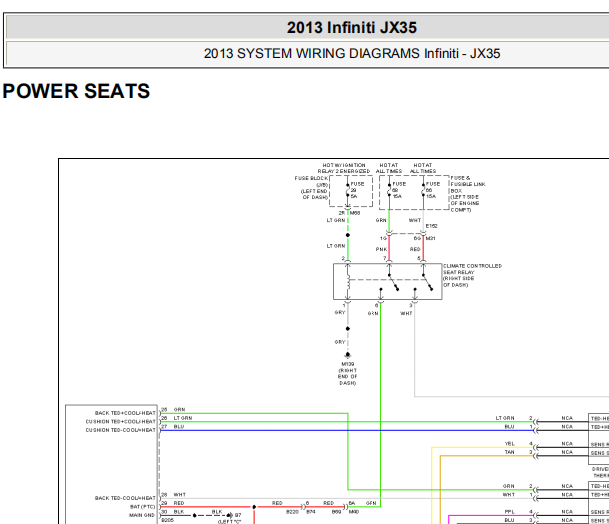Image resolution: width=609 pixels, height=524 pixels.
Task: Click the 'TAN' wire color label
Action: 510,452
